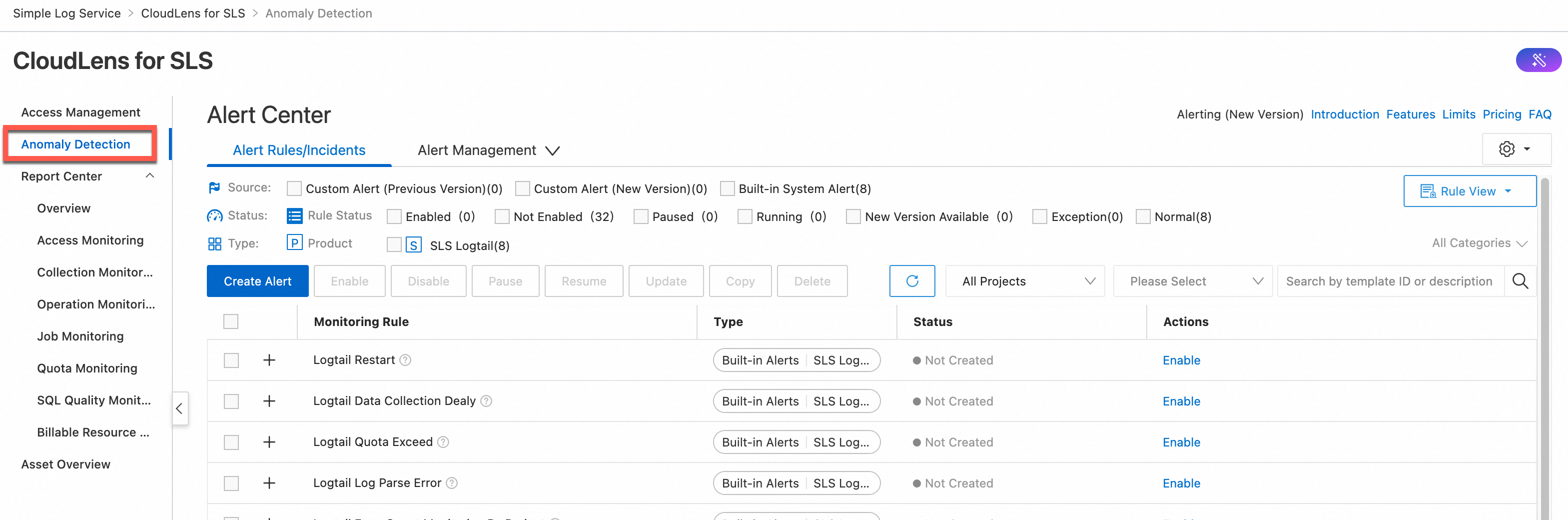Open the Pricing link

coord(1501,114)
